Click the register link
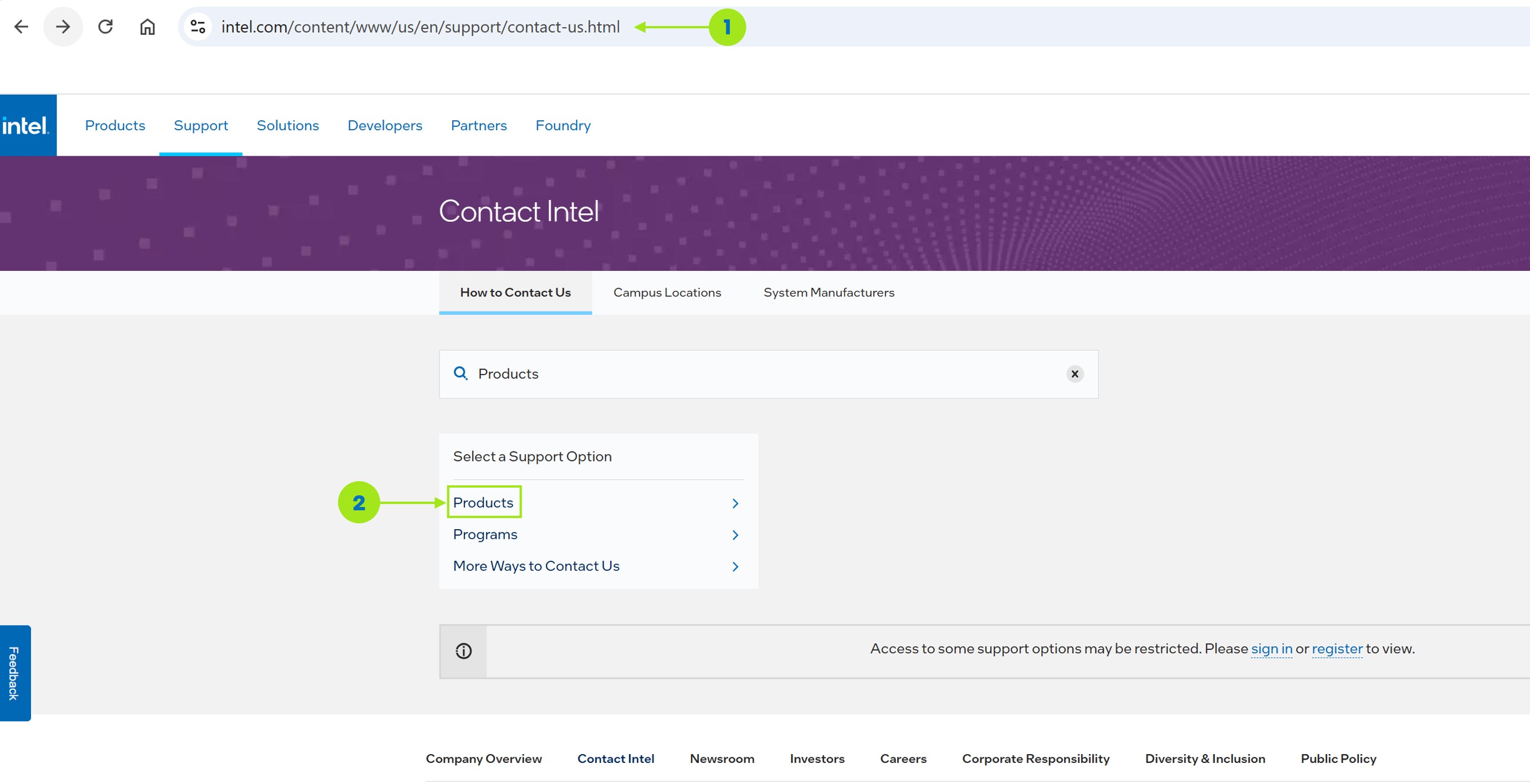1530x784 pixels. point(1337,648)
